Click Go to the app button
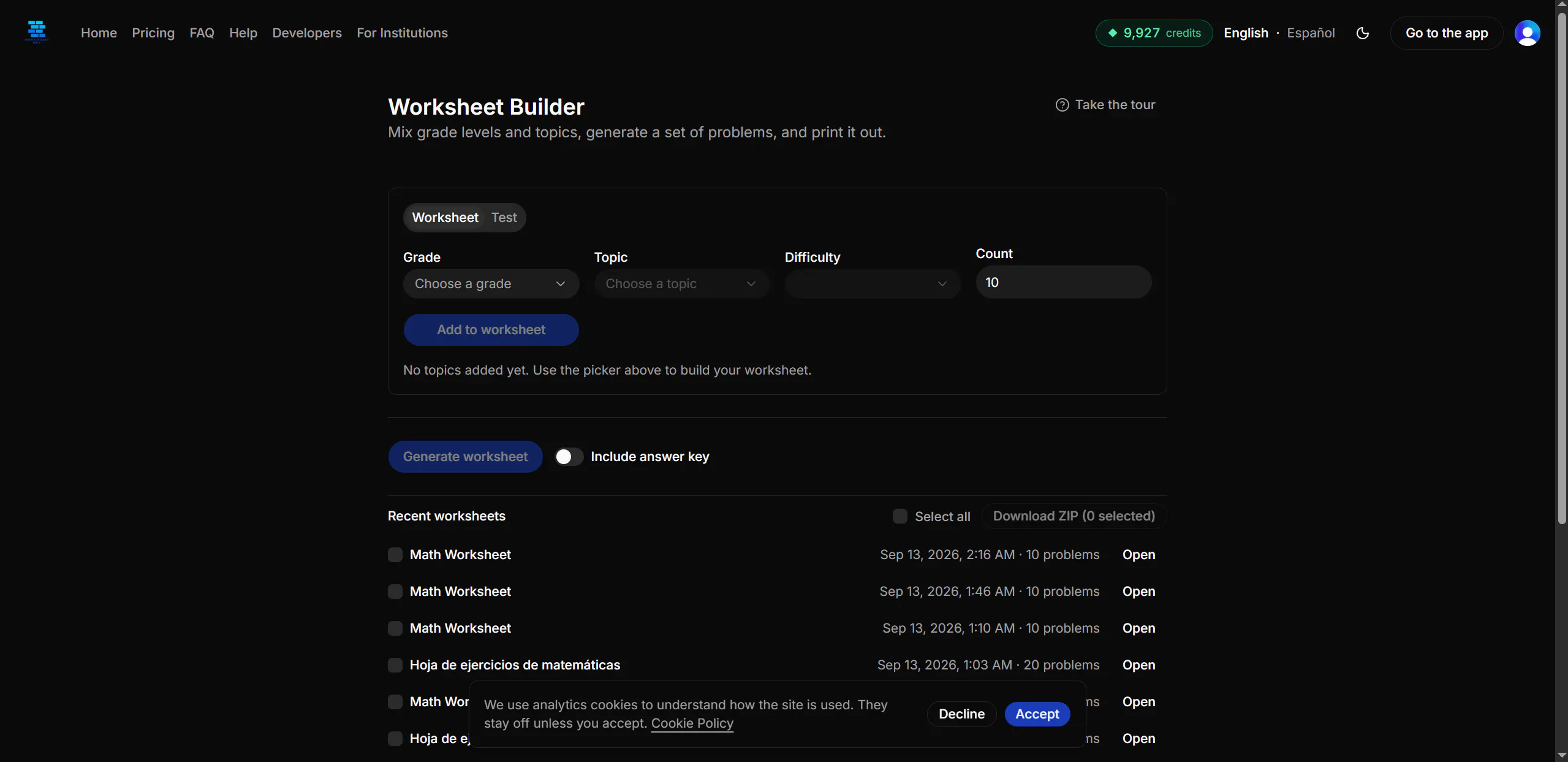Viewport: 1568px width, 762px height. click(x=1446, y=33)
